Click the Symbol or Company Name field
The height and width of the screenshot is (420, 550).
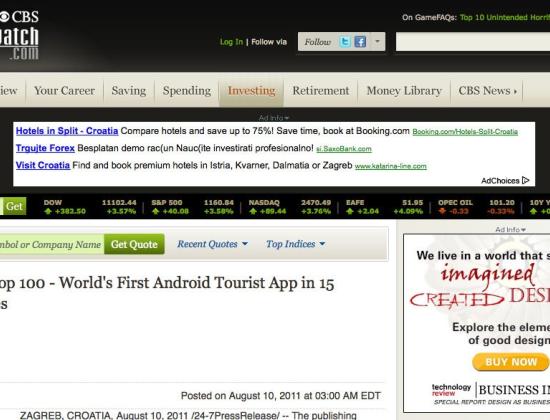tap(52, 244)
